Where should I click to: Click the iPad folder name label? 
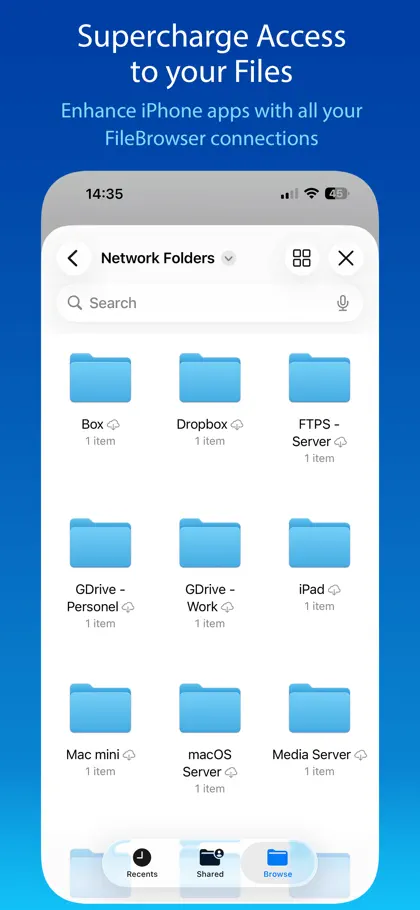point(312,590)
